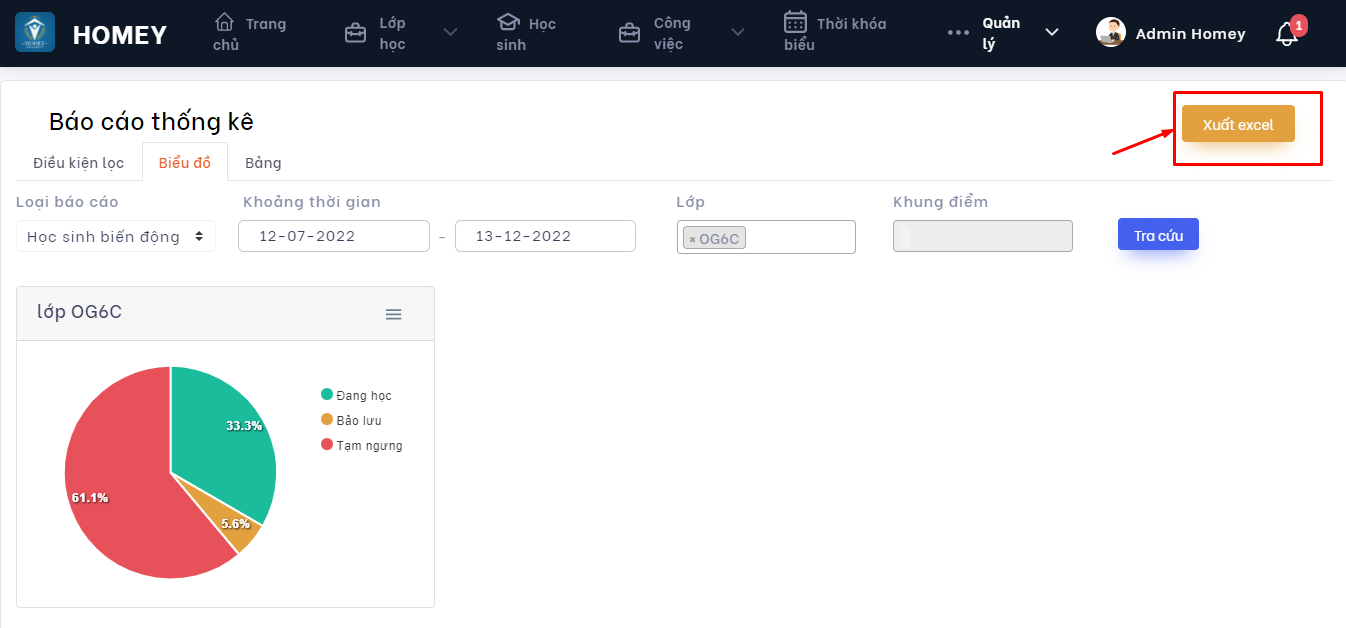The image size is (1346, 628).
Task: Click the start date field 12-07-2022
Action: pyautogui.click(x=333, y=236)
